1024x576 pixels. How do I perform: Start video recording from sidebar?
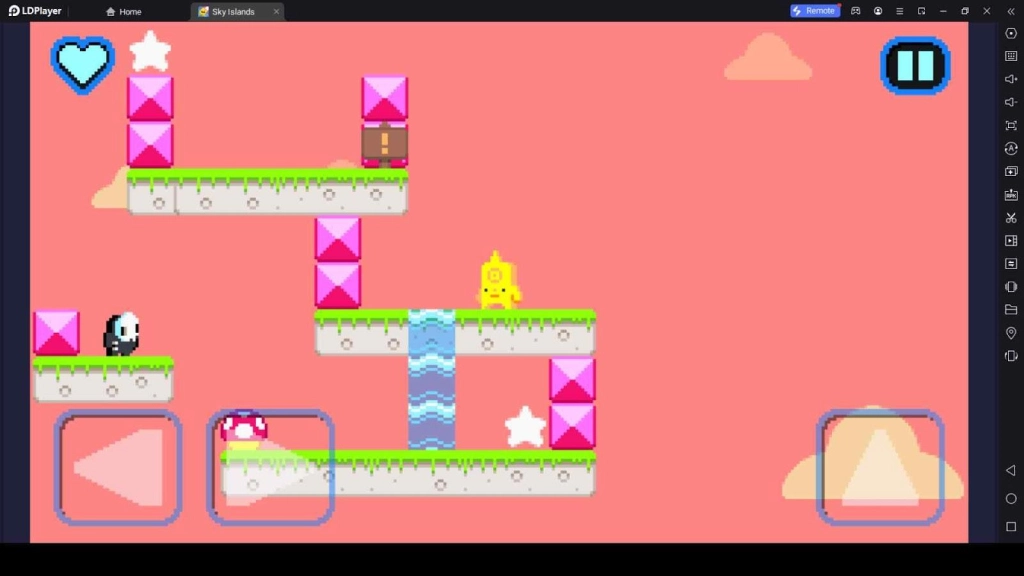[1011, 240]
